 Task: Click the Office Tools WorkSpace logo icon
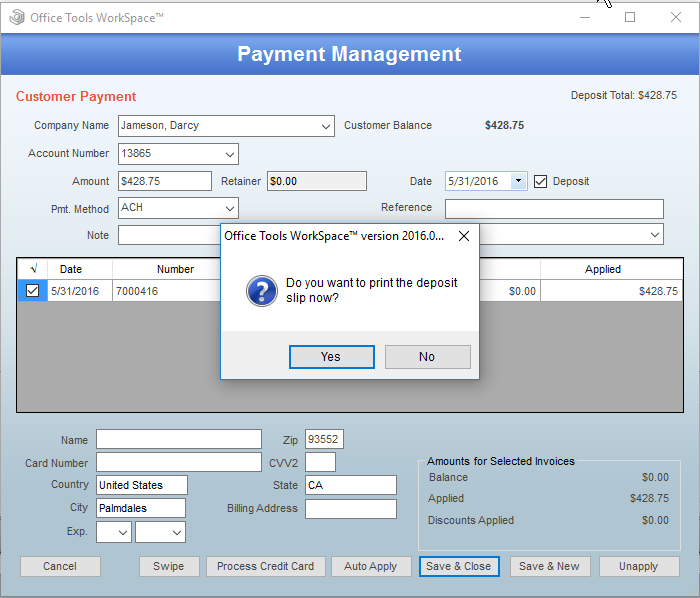click(x=17, y=17)
